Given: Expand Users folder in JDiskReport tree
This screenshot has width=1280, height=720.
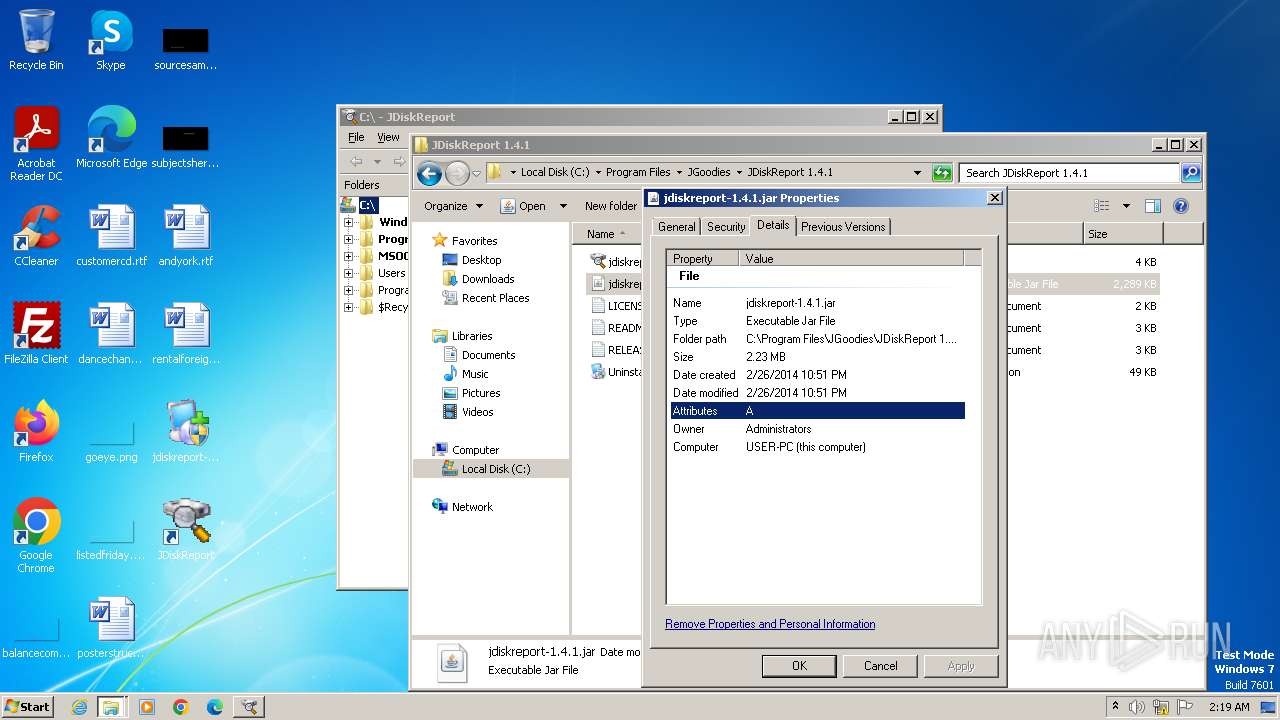Looking at the screenshot, I should [x=348, y=273].
